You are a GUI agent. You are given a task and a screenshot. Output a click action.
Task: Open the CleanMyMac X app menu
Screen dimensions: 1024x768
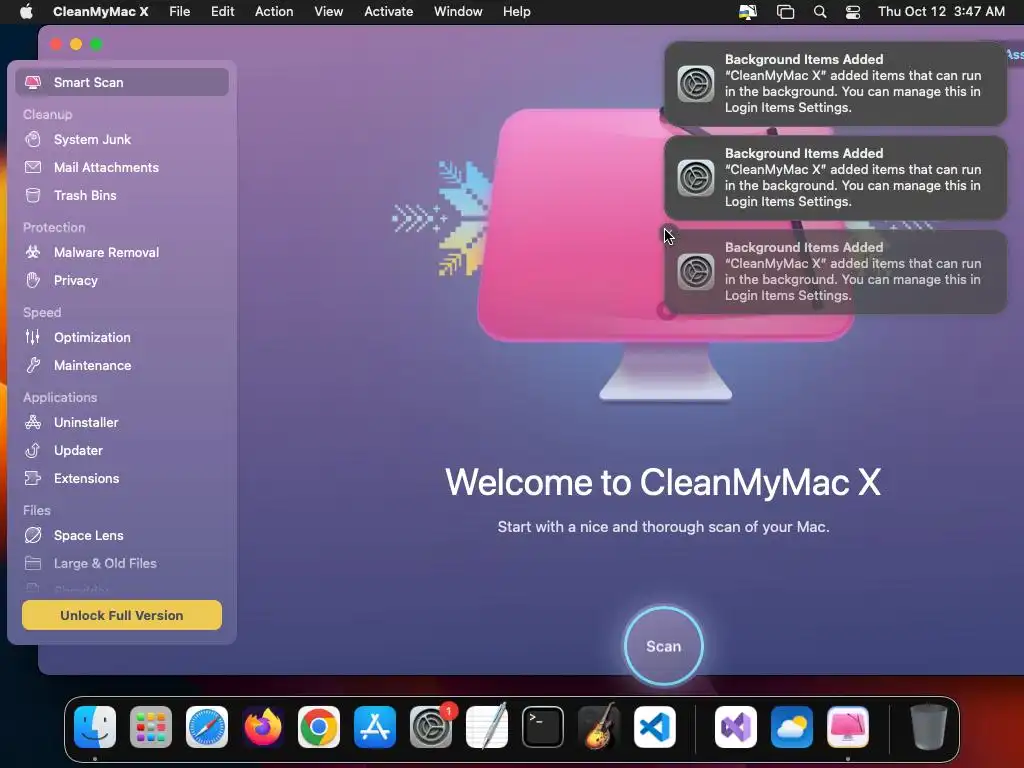click(x=101, y=12)
